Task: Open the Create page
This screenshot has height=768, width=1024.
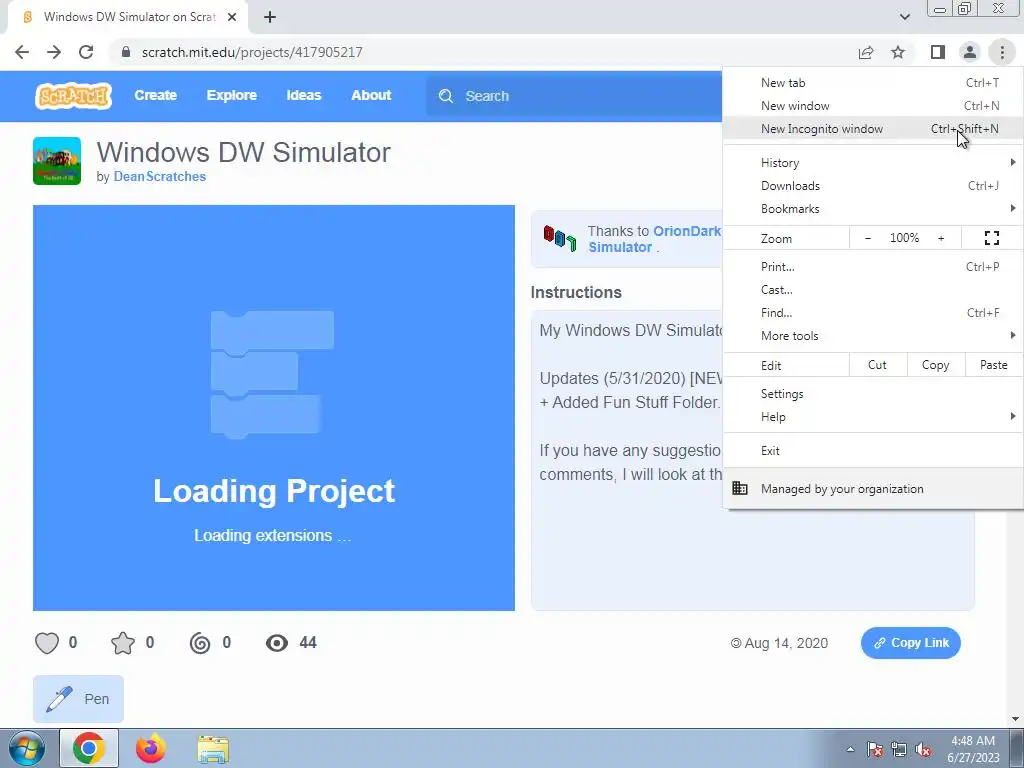Action: click(155, 95)
